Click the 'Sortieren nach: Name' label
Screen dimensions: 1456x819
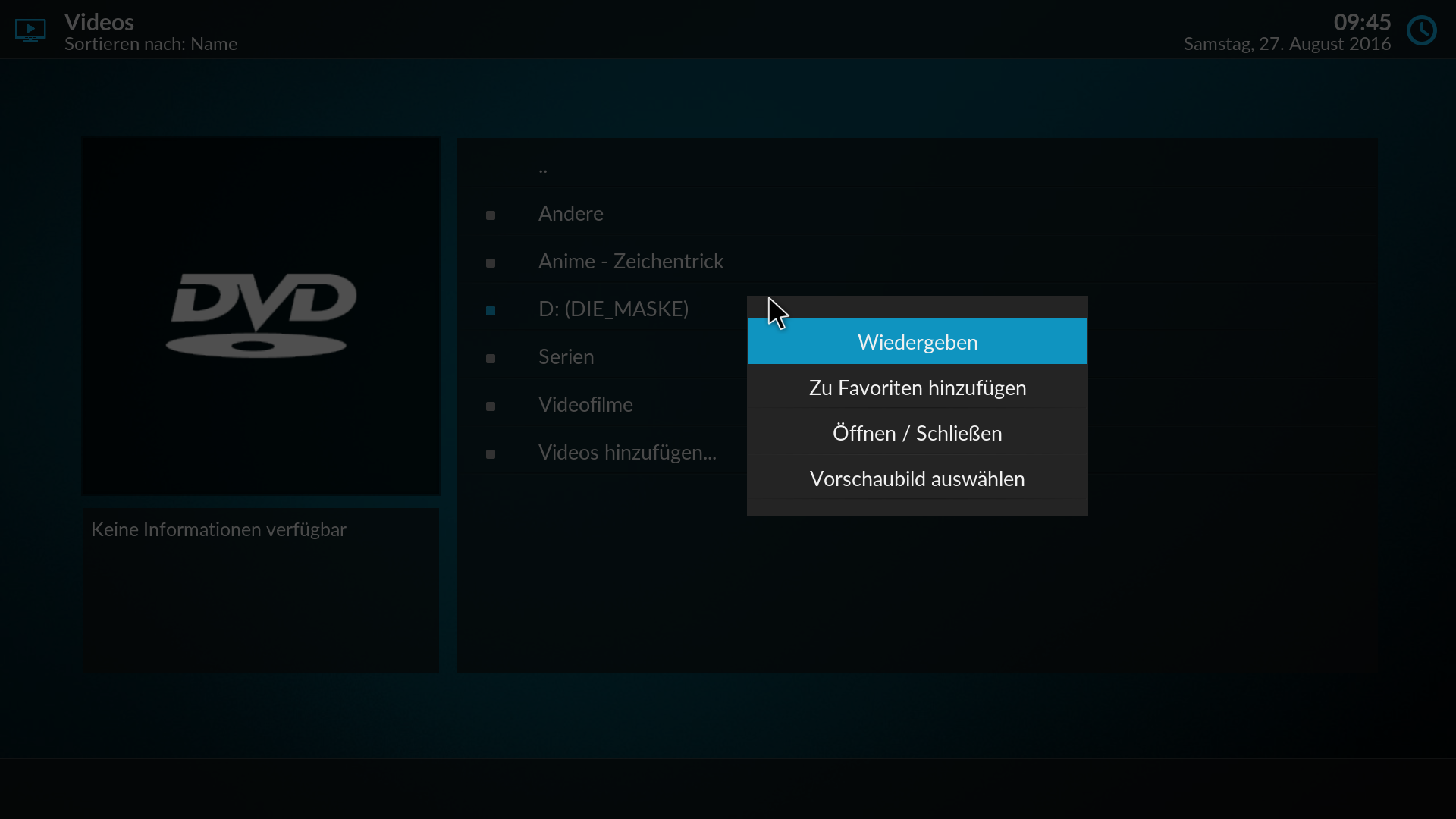(151, 44)
